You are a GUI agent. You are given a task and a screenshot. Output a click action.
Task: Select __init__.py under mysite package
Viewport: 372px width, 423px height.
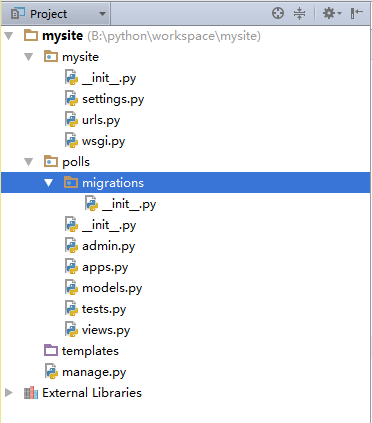pyautogui.click(x=109, y=78)
